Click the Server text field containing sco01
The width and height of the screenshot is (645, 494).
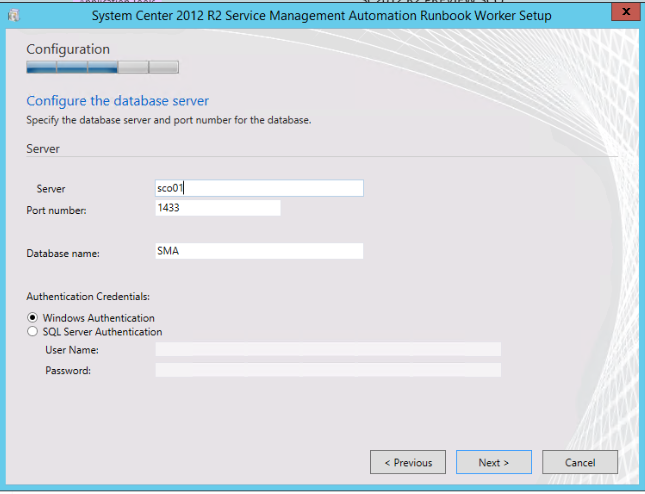(x=259, y=188)
